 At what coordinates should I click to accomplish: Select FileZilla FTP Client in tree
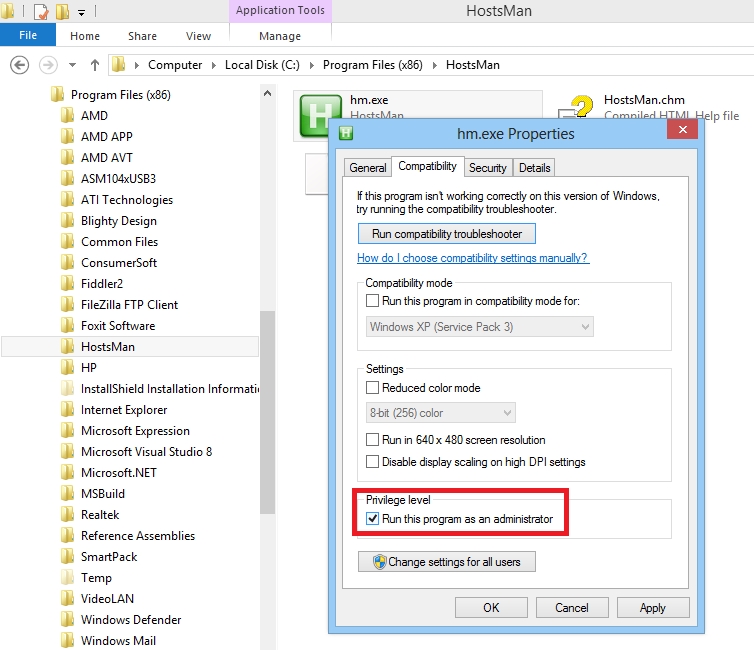pos(129,305)
